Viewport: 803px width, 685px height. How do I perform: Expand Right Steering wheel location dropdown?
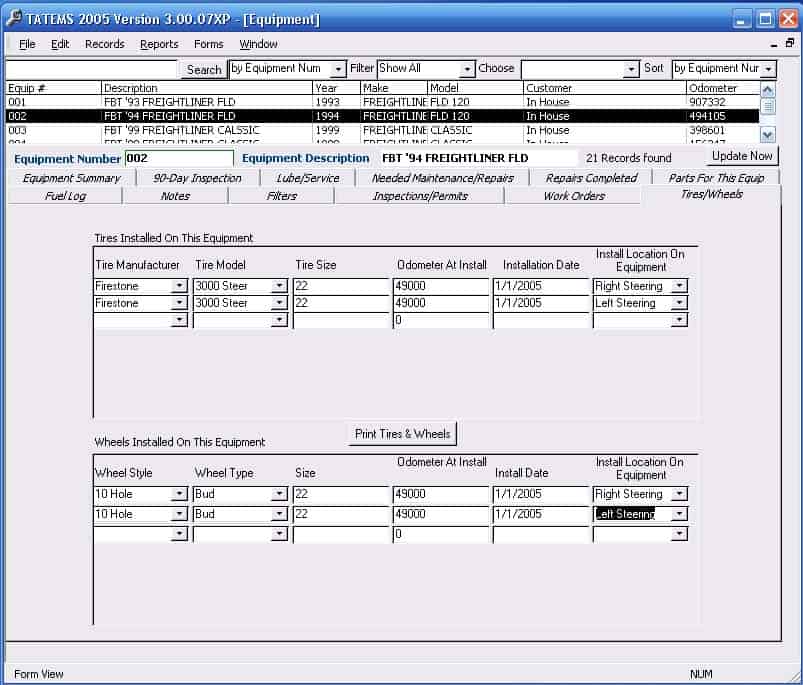679,494
